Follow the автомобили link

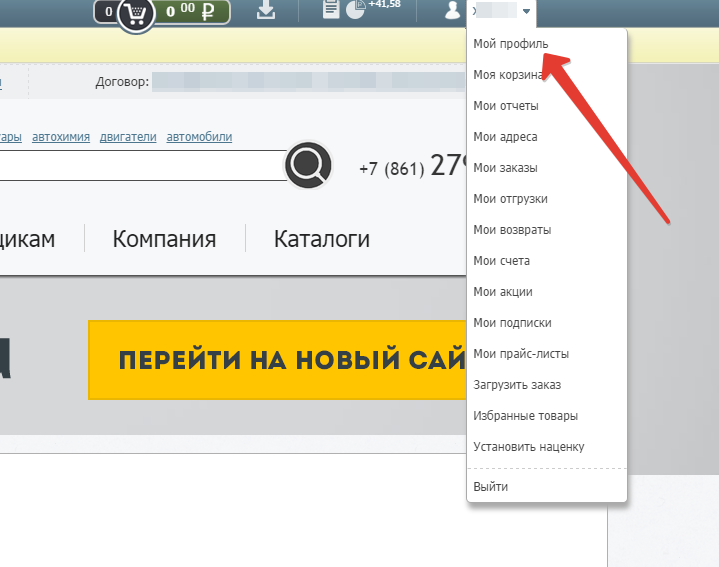point(199,137)
